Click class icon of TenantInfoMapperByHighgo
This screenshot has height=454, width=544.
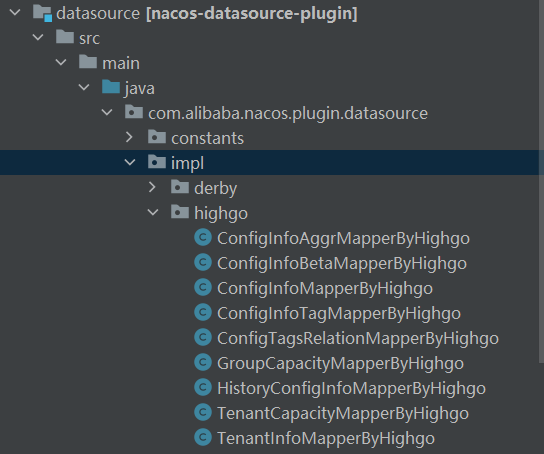(x=203, y=437)
